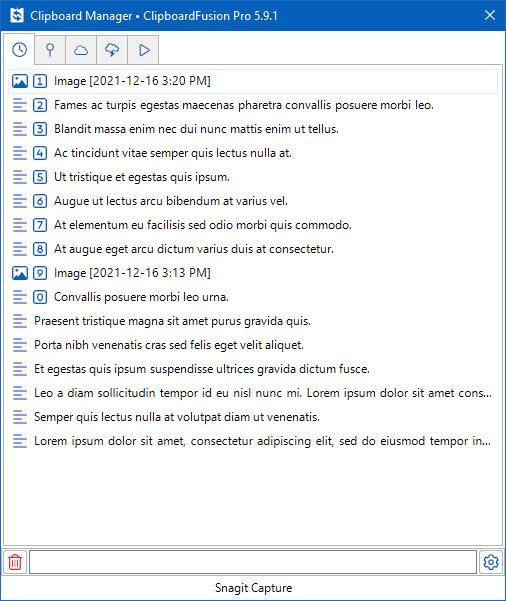The width and height of the screenshot is (506, 601).
Task: Click hotkey badge 9 beside Image 3:13 PM
Action: 40,273
